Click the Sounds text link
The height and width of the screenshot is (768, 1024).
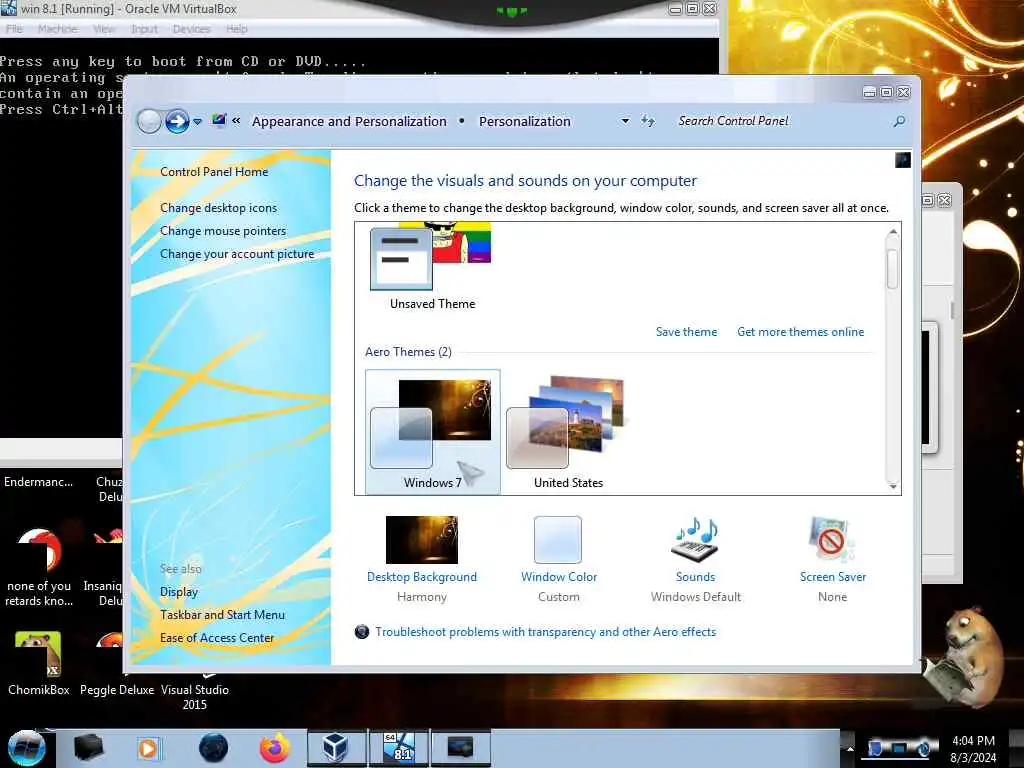pyautogui.click(x=696, y=577)
